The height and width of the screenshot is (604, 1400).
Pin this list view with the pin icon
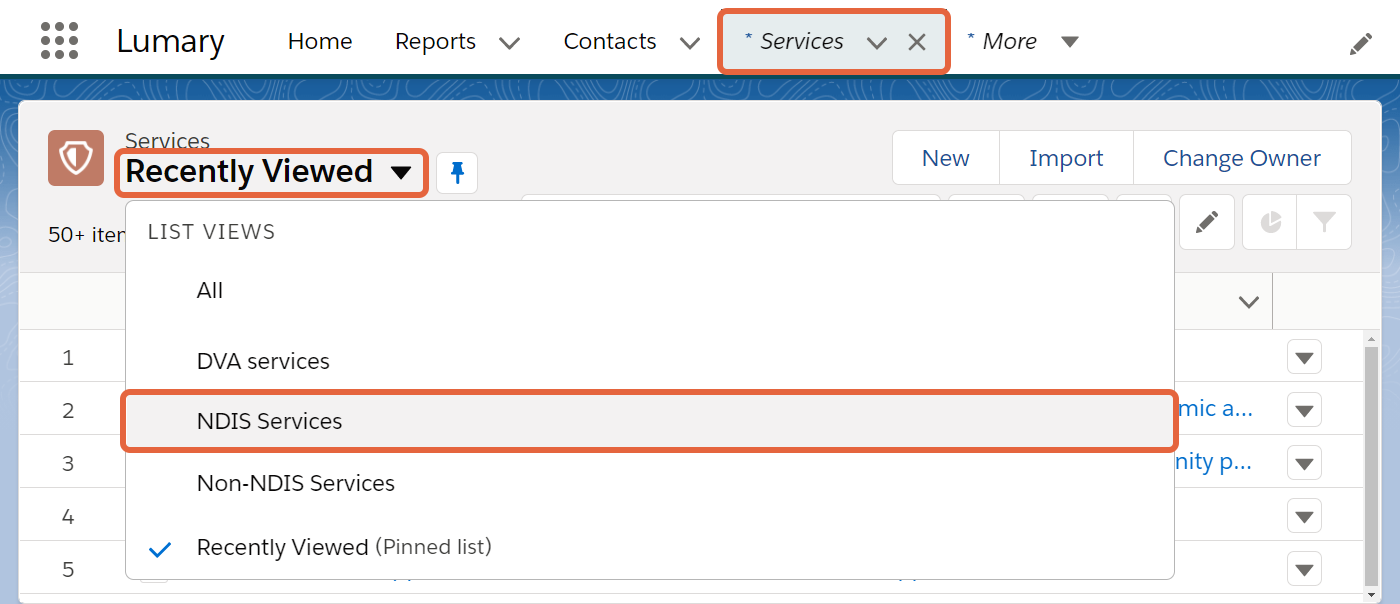click(457, 173)
